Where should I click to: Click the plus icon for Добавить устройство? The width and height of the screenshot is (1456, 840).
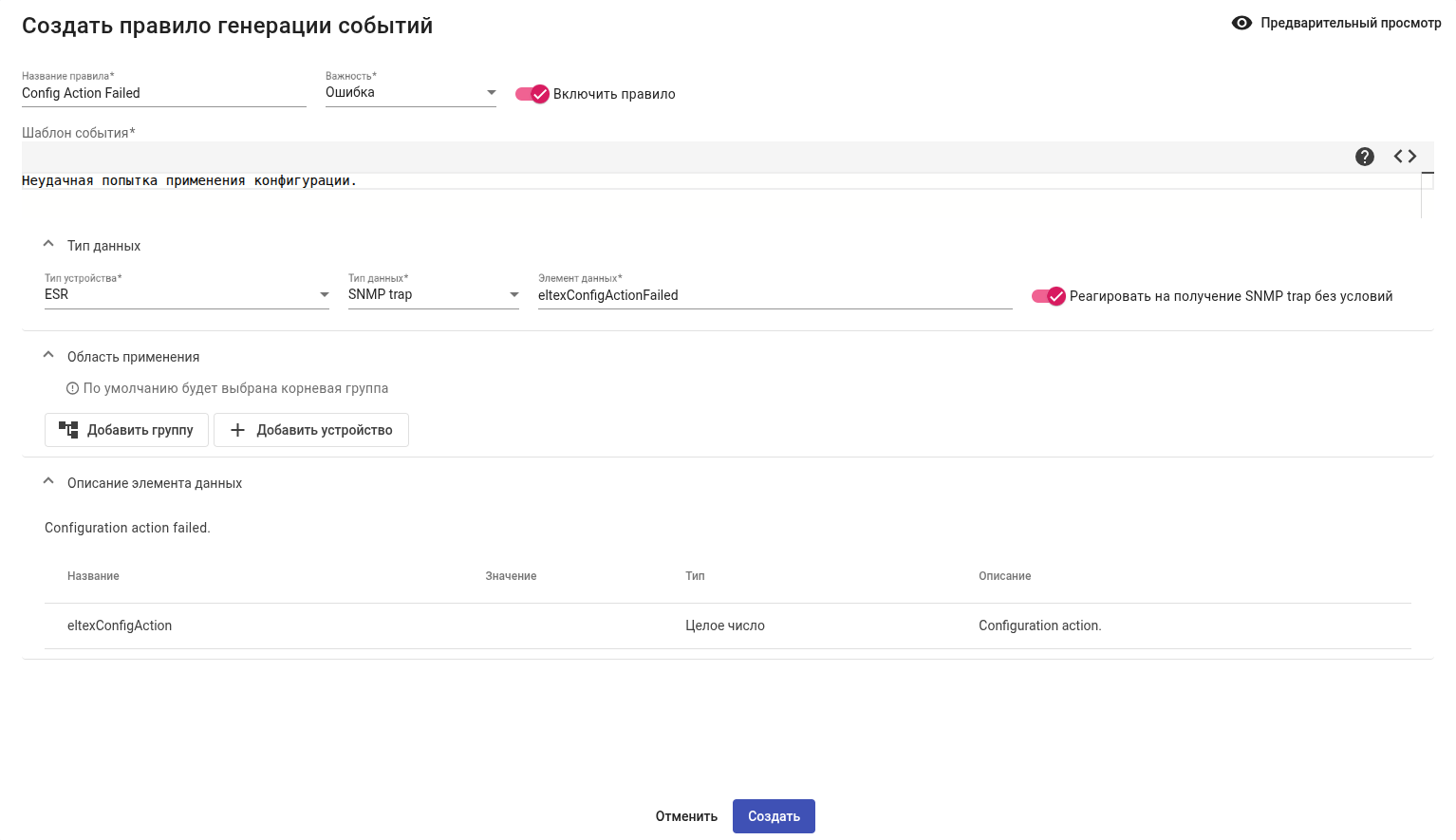[237, 430]
